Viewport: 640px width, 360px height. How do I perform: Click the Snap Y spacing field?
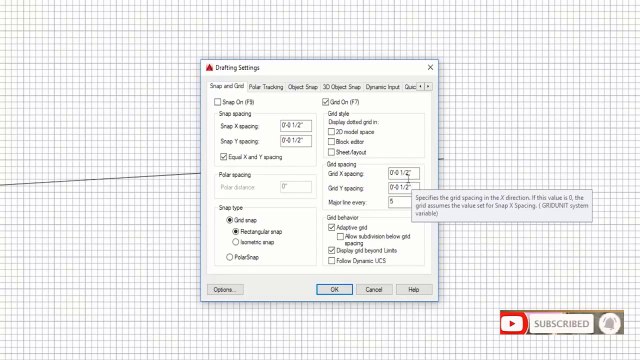point(296,141)
